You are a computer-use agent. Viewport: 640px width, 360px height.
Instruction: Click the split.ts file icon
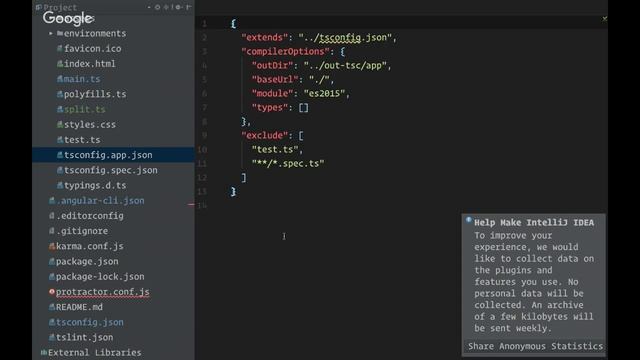60,109
